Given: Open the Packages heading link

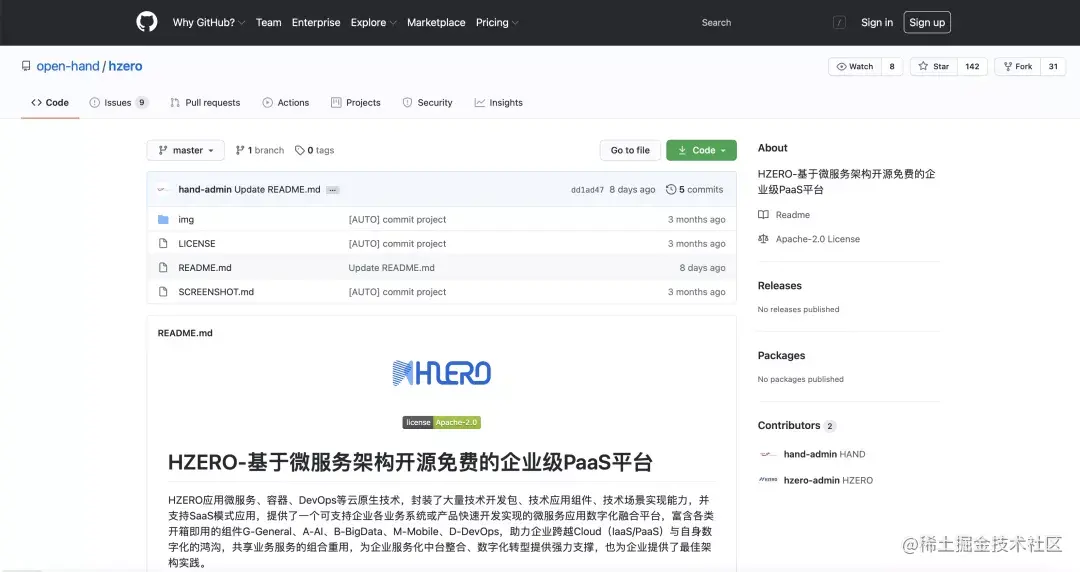Looking at the screenshot, I should point(781,356).
